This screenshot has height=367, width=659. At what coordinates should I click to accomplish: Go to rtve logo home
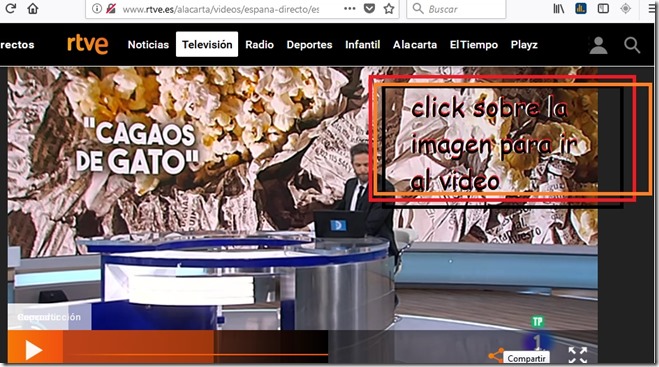[x=87, y=44]
